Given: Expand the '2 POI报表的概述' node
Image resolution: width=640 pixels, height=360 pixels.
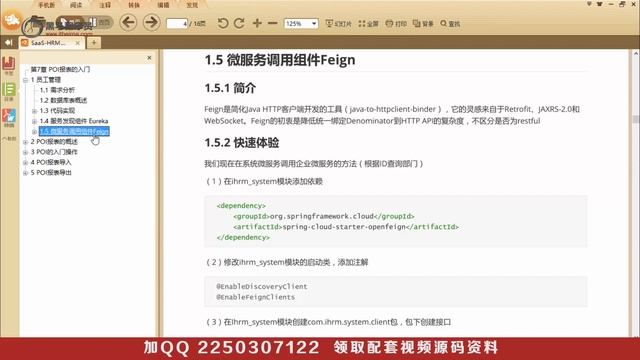Looking at the screenshot, I should (25, 142).
